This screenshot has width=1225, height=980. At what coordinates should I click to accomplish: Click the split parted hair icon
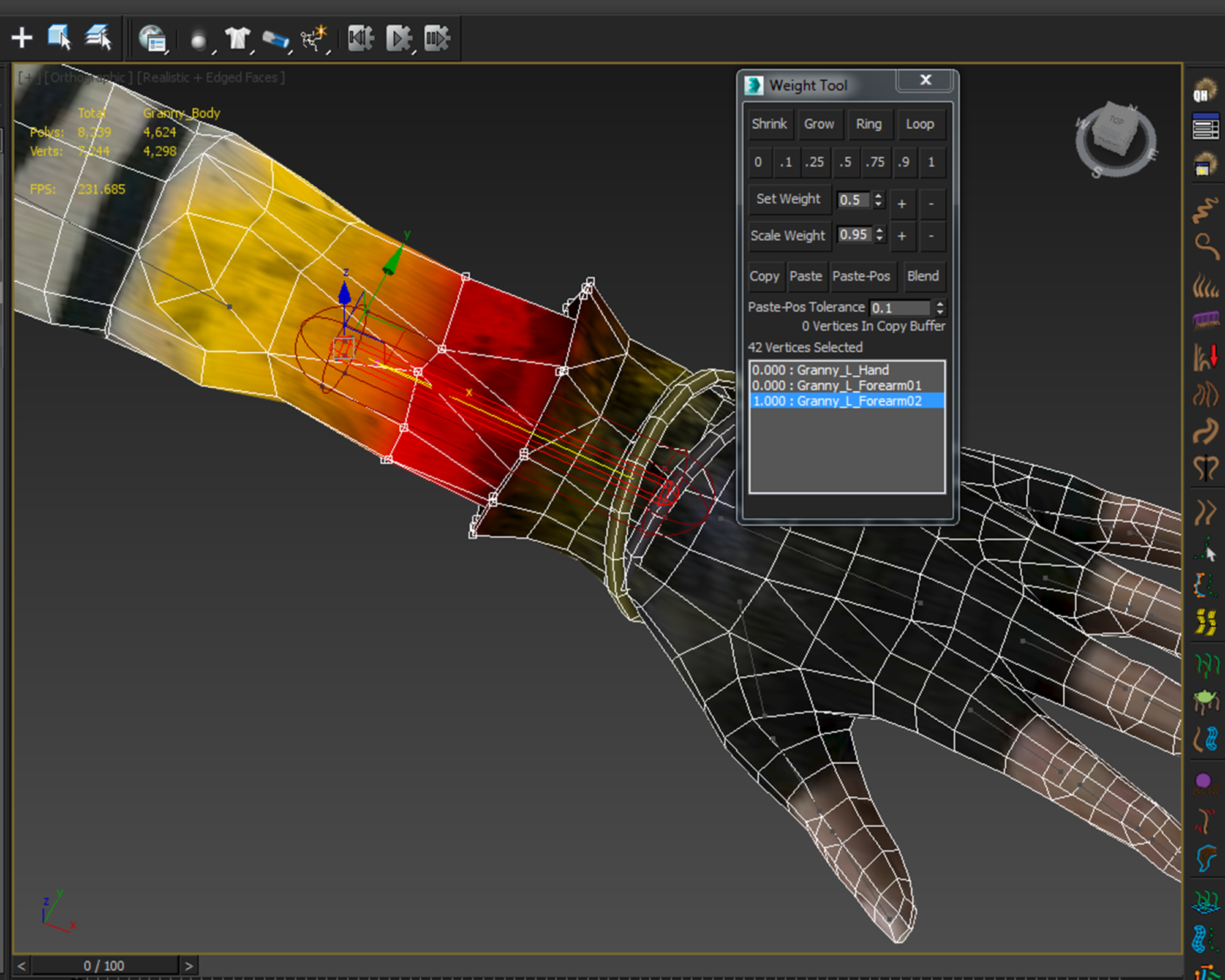coord(1205,468)
